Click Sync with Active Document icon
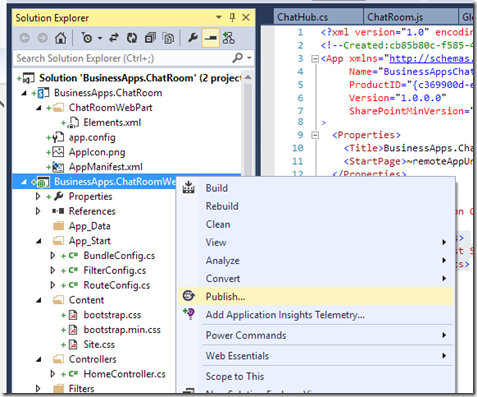The width and height of the screenshot is (477, 397). click(x=114, y=38)
